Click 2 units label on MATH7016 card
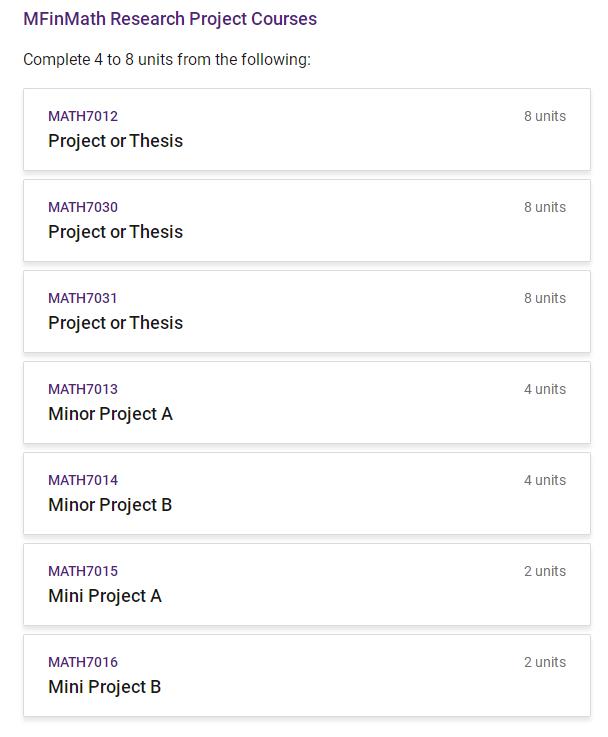This screenshot has width=608, height=737. coord(545,662)
